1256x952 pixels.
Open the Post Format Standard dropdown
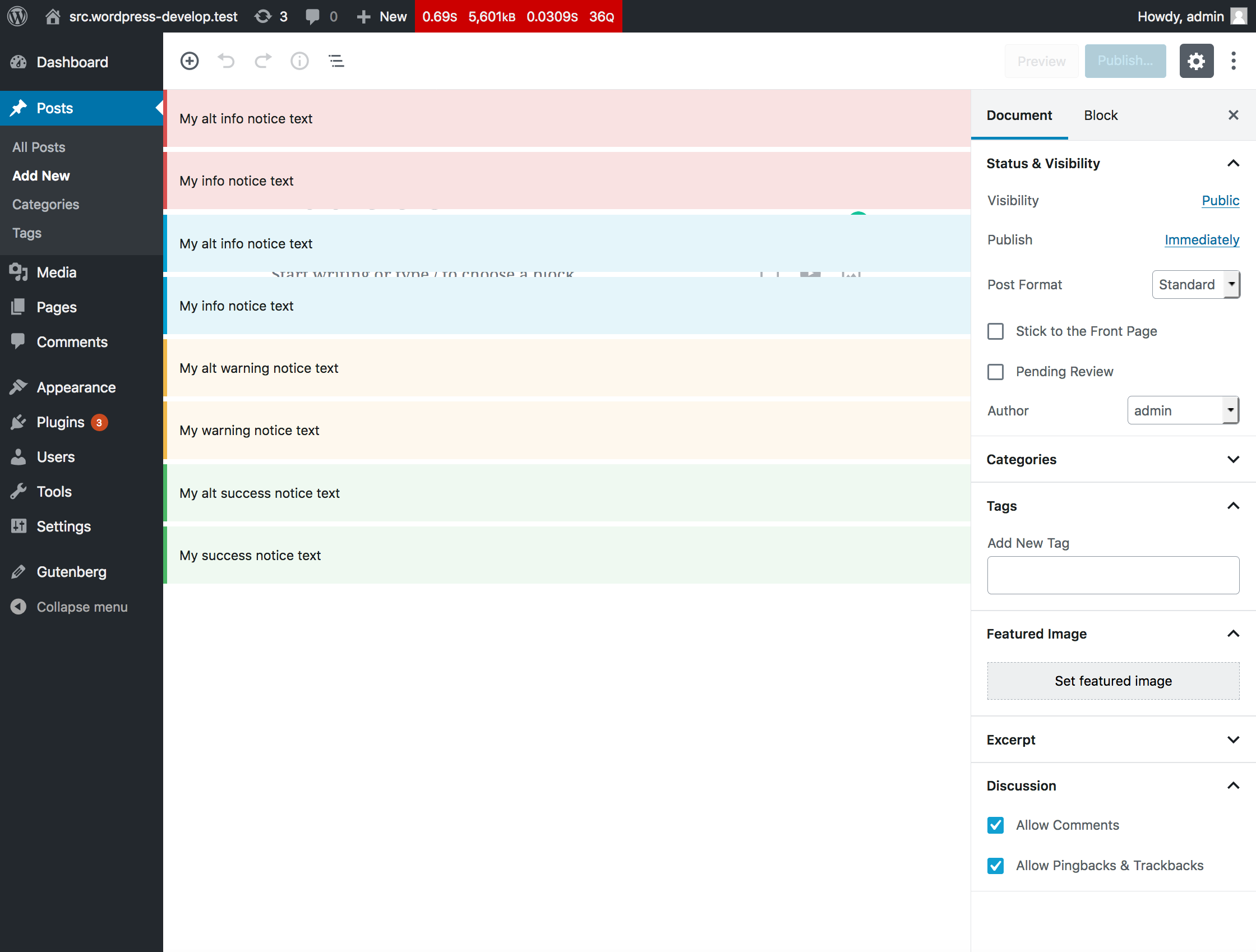coord(1195,284)
